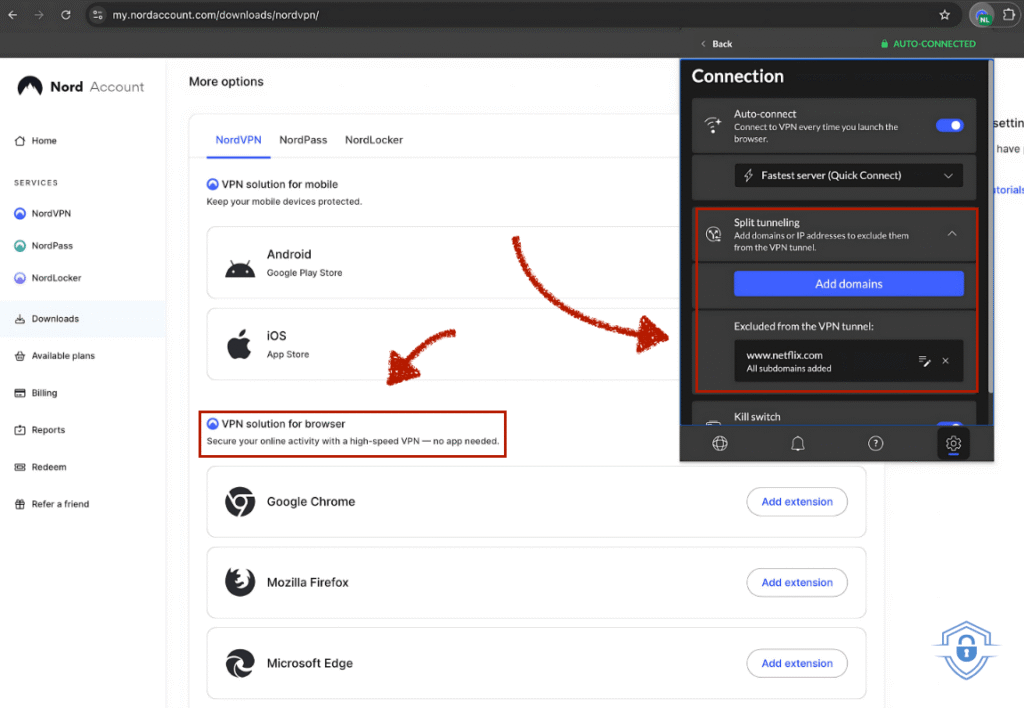This screenshot has width=1024, height=708.
Task: Open site information icon in address bar
Action: [97, 14]
